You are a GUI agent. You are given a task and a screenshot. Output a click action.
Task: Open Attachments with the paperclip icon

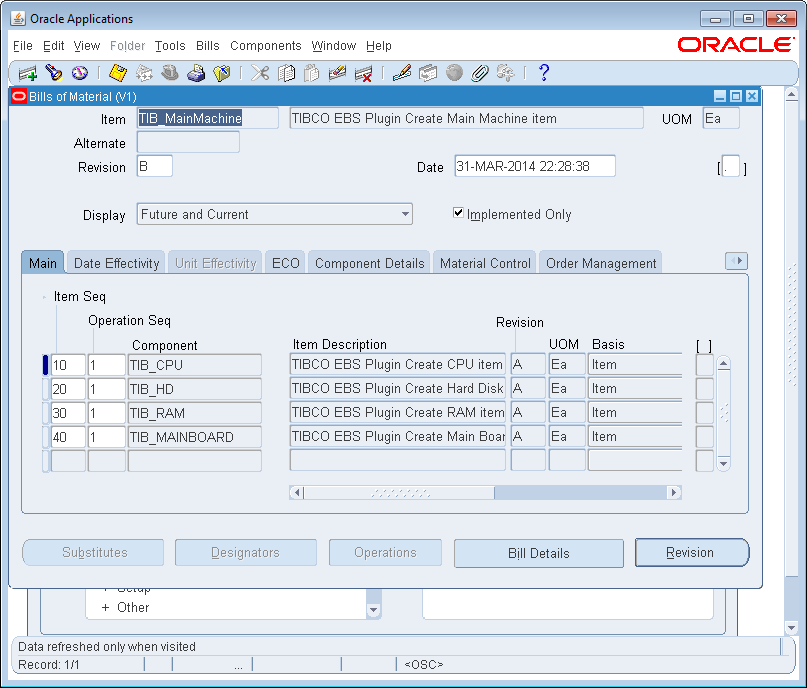(x=480, y=73)
